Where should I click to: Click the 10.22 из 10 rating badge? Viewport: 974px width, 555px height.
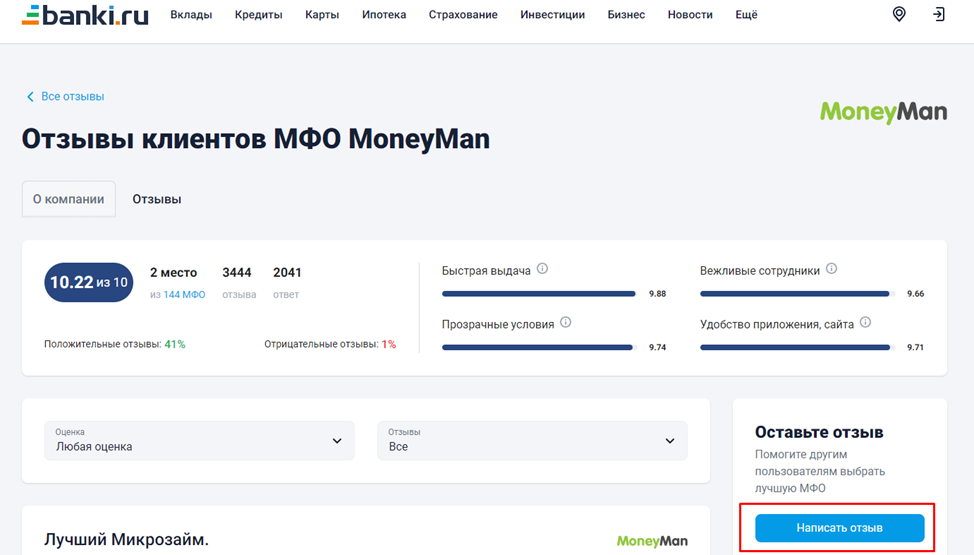[89, 282]
